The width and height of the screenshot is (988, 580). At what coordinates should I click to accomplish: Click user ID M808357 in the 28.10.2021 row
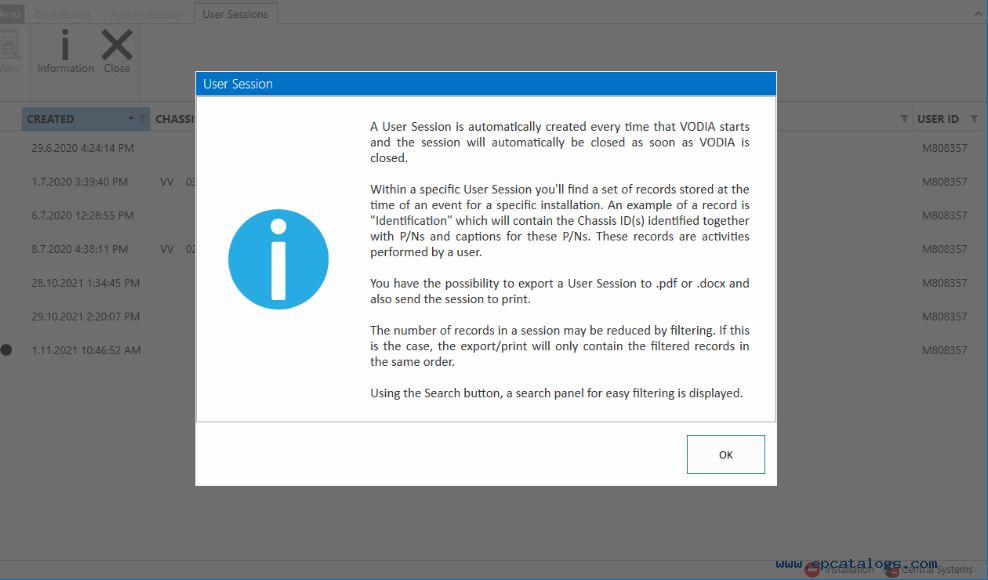[945, 283]
